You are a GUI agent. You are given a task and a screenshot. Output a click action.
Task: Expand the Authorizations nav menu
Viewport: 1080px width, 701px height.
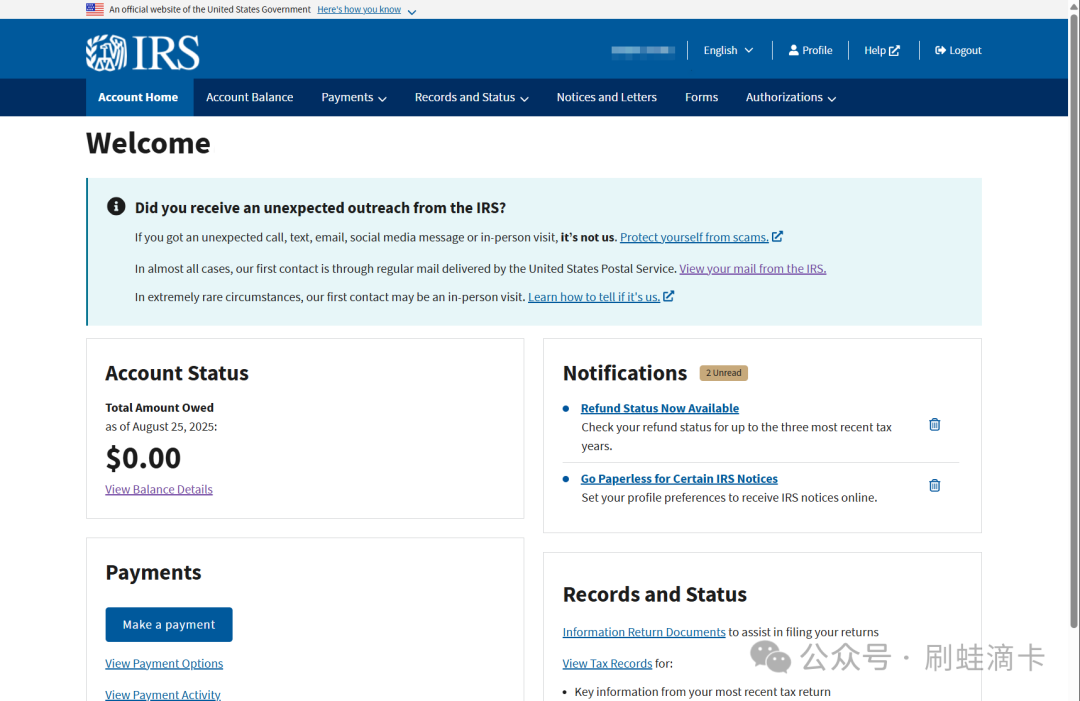pos(790,97)
